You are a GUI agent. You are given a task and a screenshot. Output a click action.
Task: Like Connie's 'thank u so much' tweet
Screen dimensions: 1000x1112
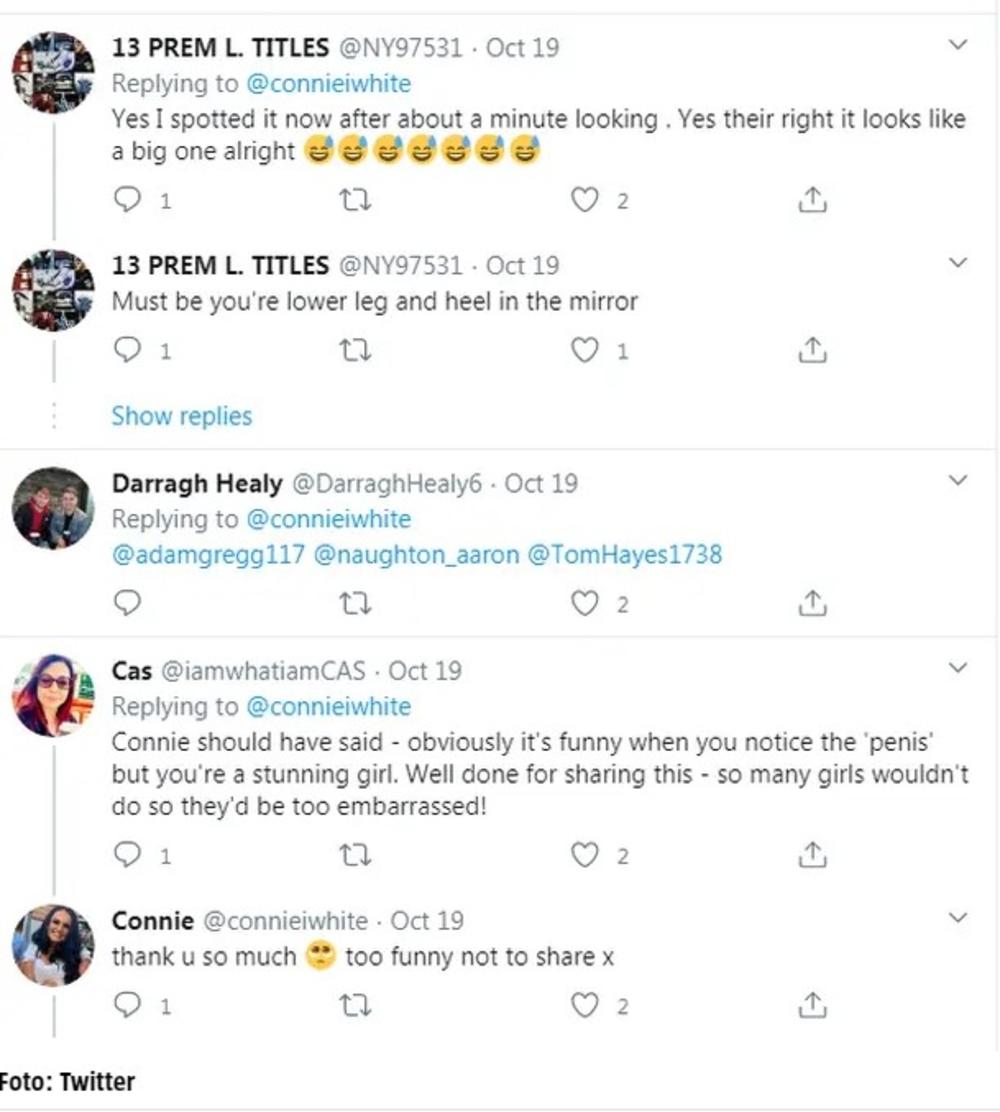584,1006
